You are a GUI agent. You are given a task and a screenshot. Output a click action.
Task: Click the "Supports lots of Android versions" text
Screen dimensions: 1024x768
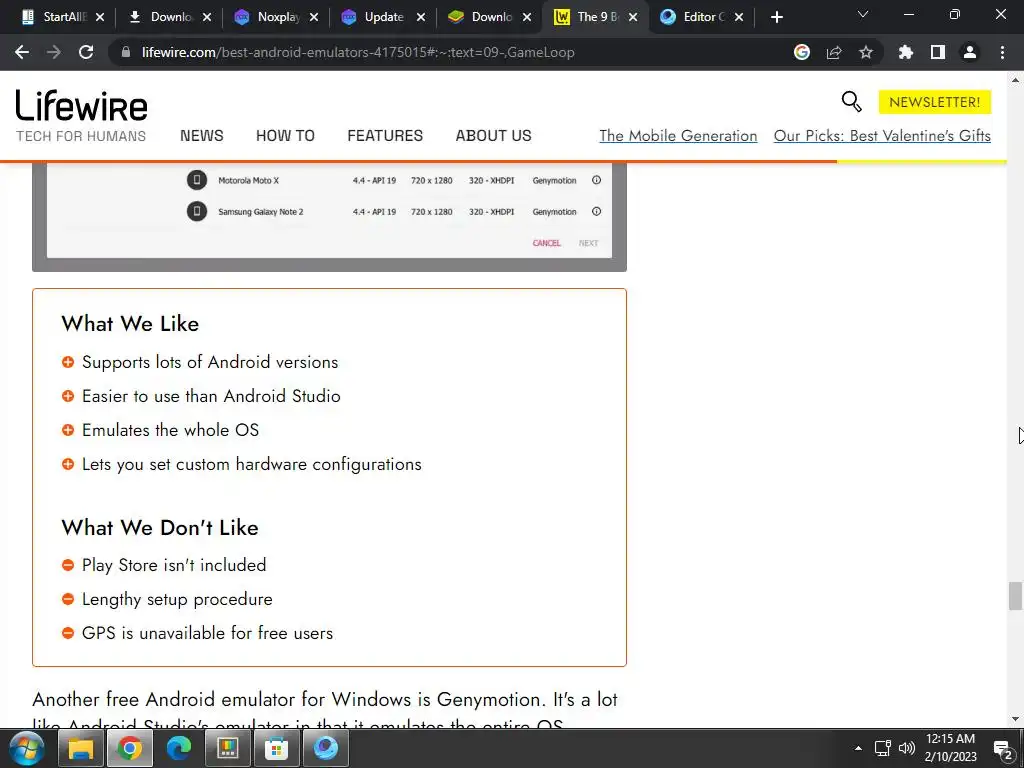(210, 362)
